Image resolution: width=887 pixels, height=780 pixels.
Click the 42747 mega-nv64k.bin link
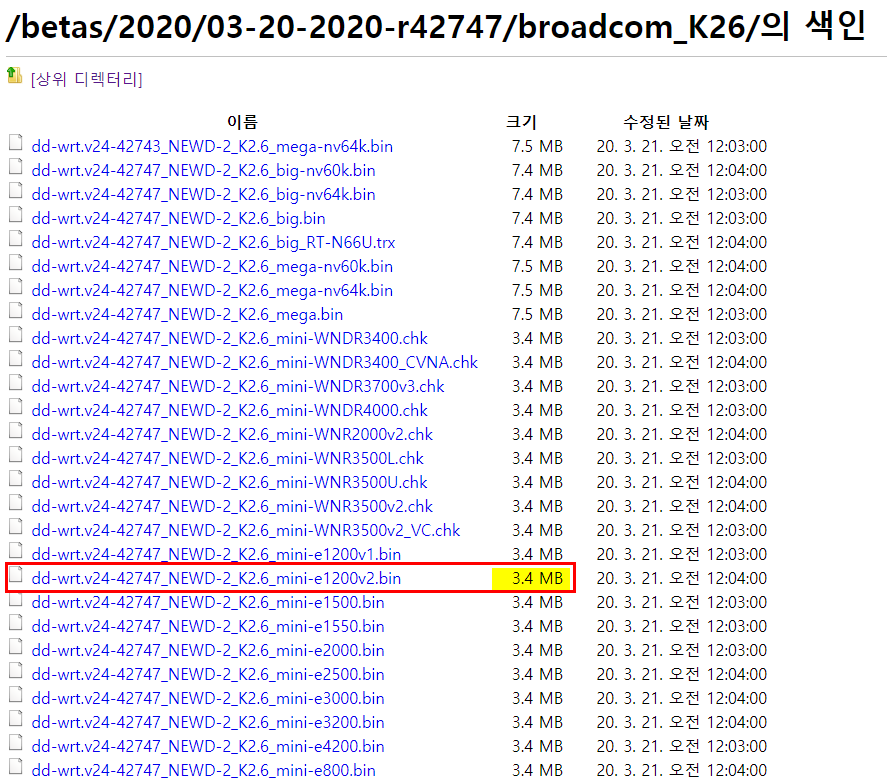[x=212, y=291]
